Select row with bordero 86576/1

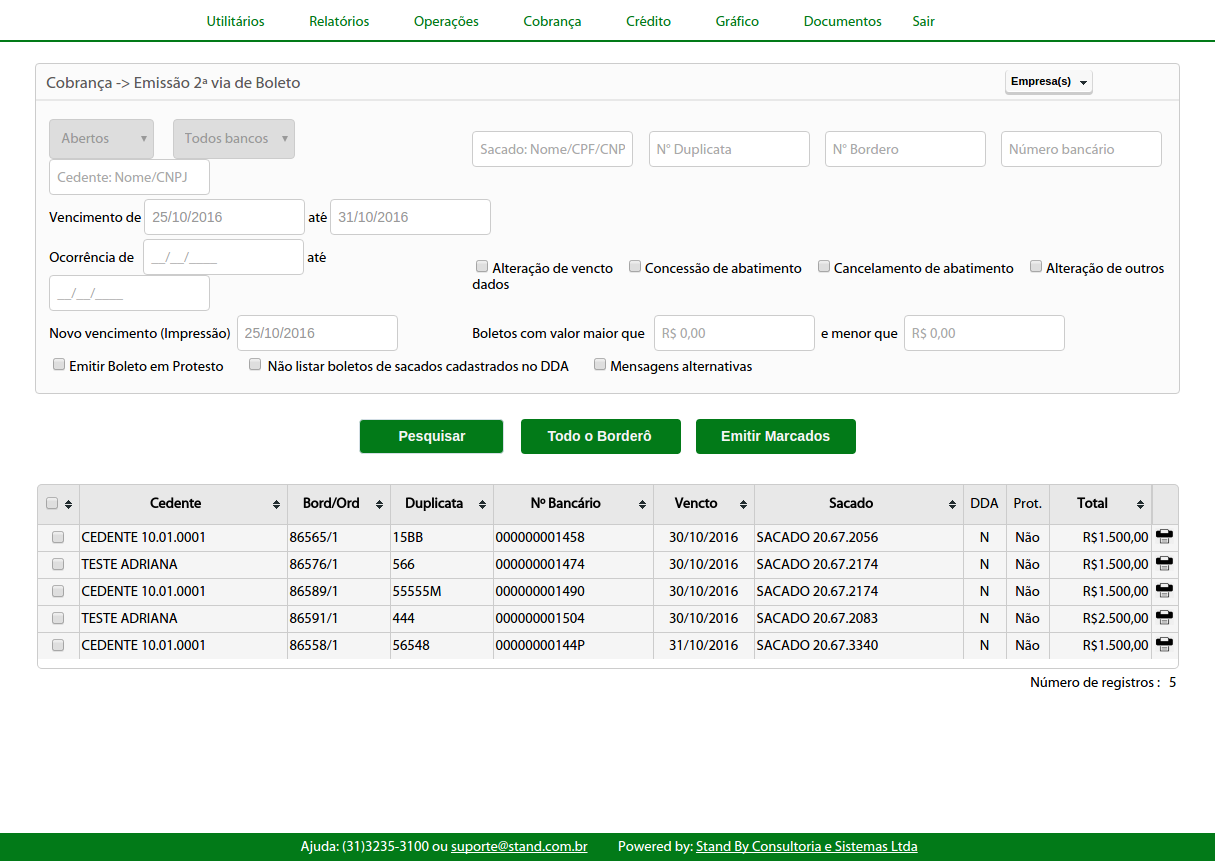[58, 564]
